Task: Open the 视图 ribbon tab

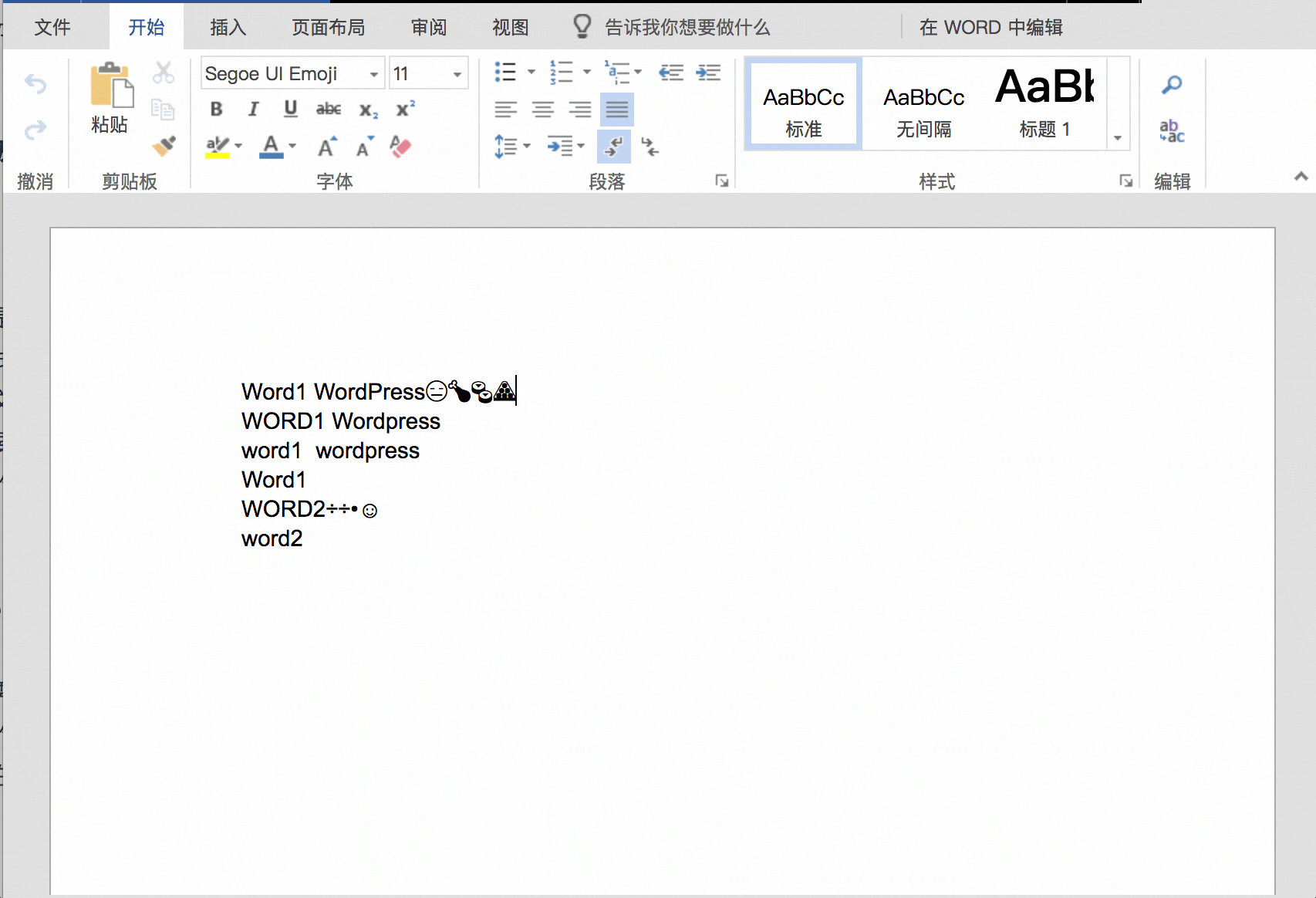Action: coord(510,27)
